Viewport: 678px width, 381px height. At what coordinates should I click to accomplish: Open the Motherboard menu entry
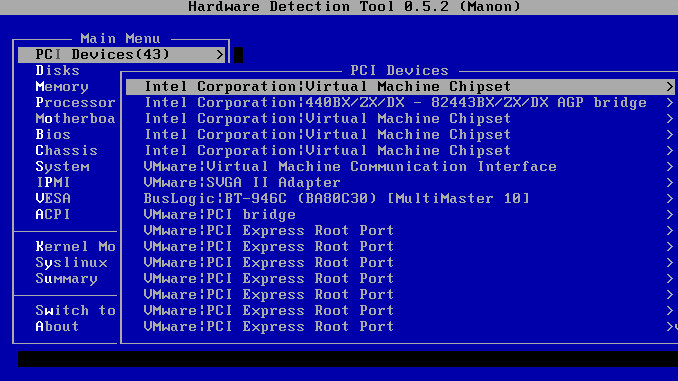click(x=75, y=118)
